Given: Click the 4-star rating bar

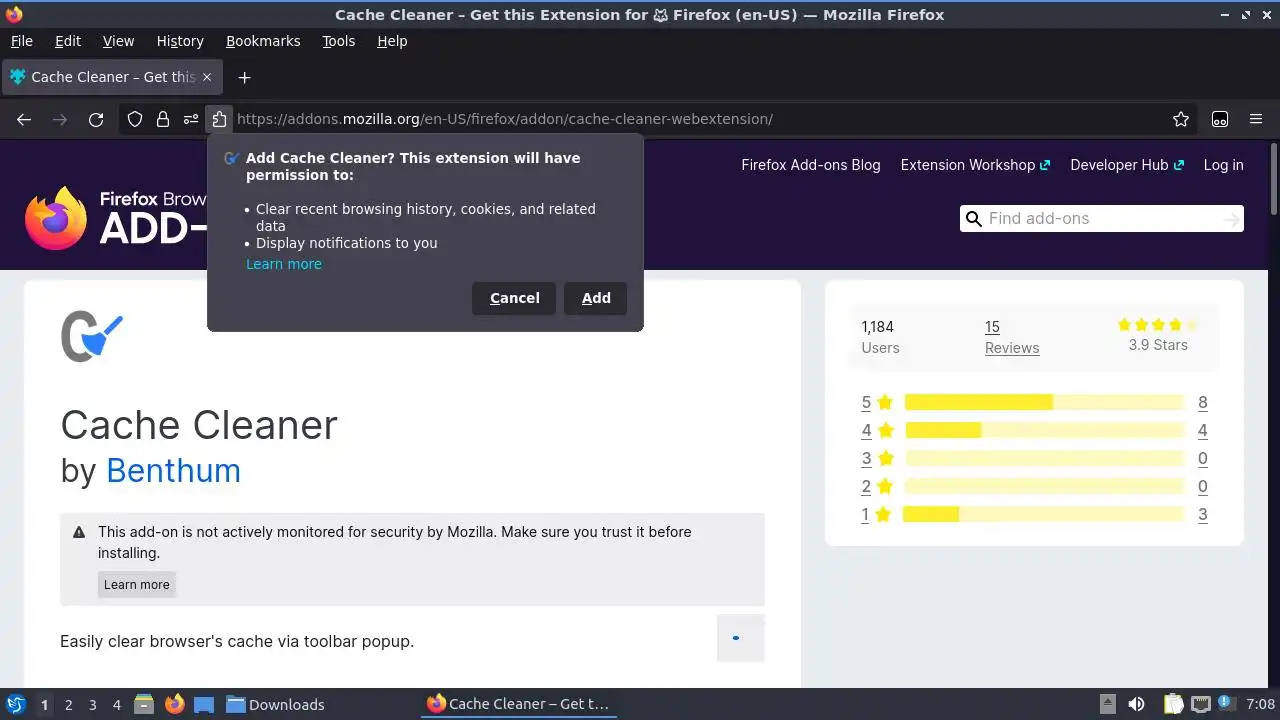Looking at the screenshot, I should point(1044,430).
